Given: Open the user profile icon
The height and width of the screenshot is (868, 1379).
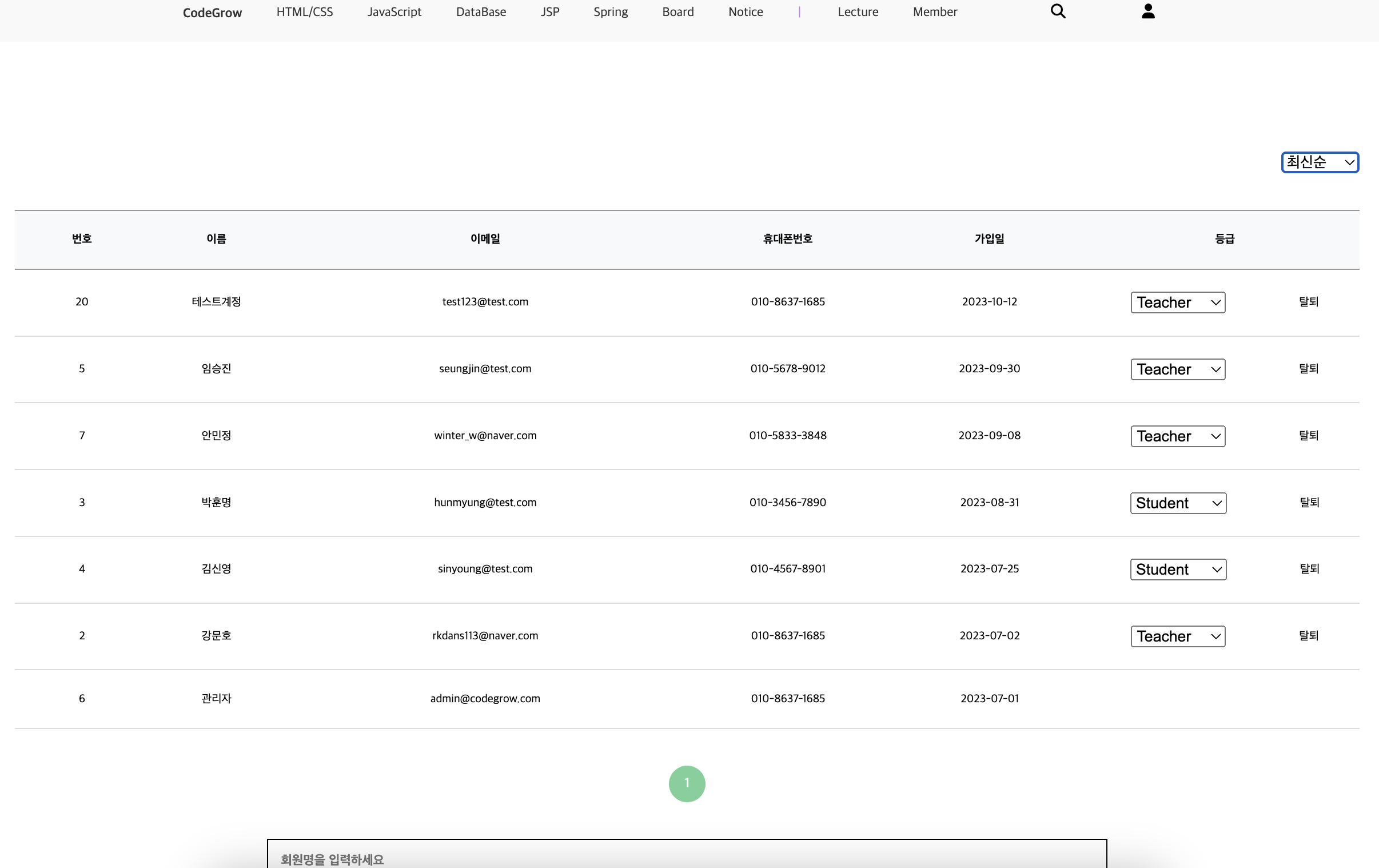Looking at the screenshot, I should point(1148,11).
